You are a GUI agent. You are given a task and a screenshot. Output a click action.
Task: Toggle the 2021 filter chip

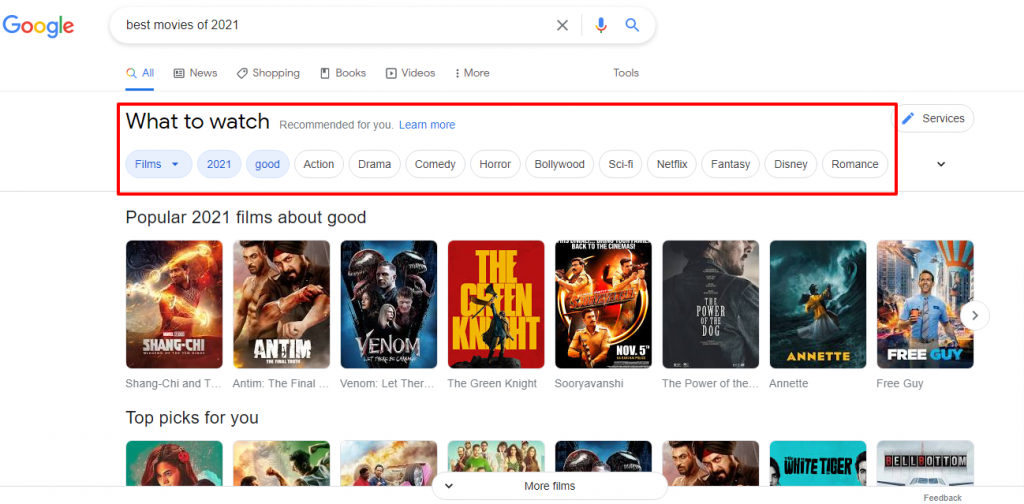point(219,164)
